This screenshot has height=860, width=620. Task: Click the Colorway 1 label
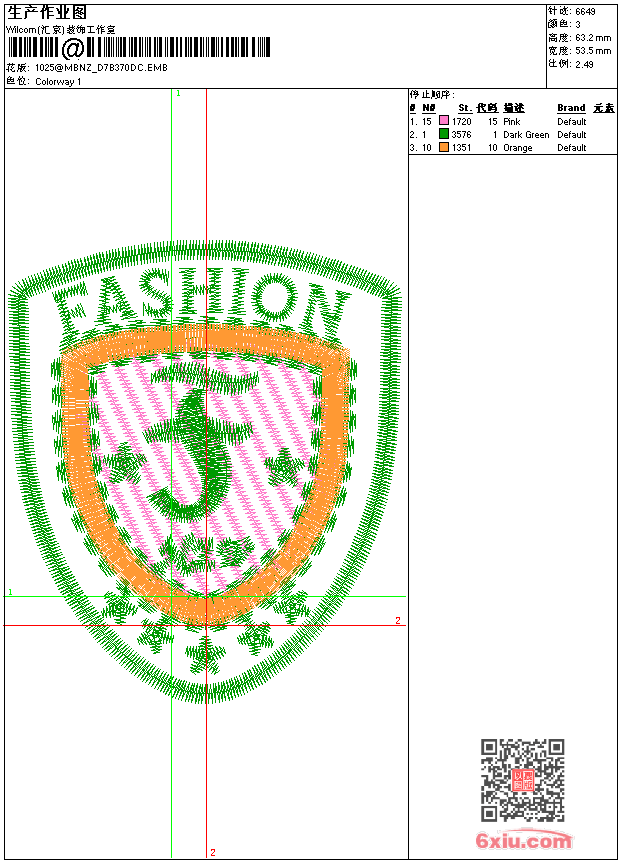(x=58, y=81)
